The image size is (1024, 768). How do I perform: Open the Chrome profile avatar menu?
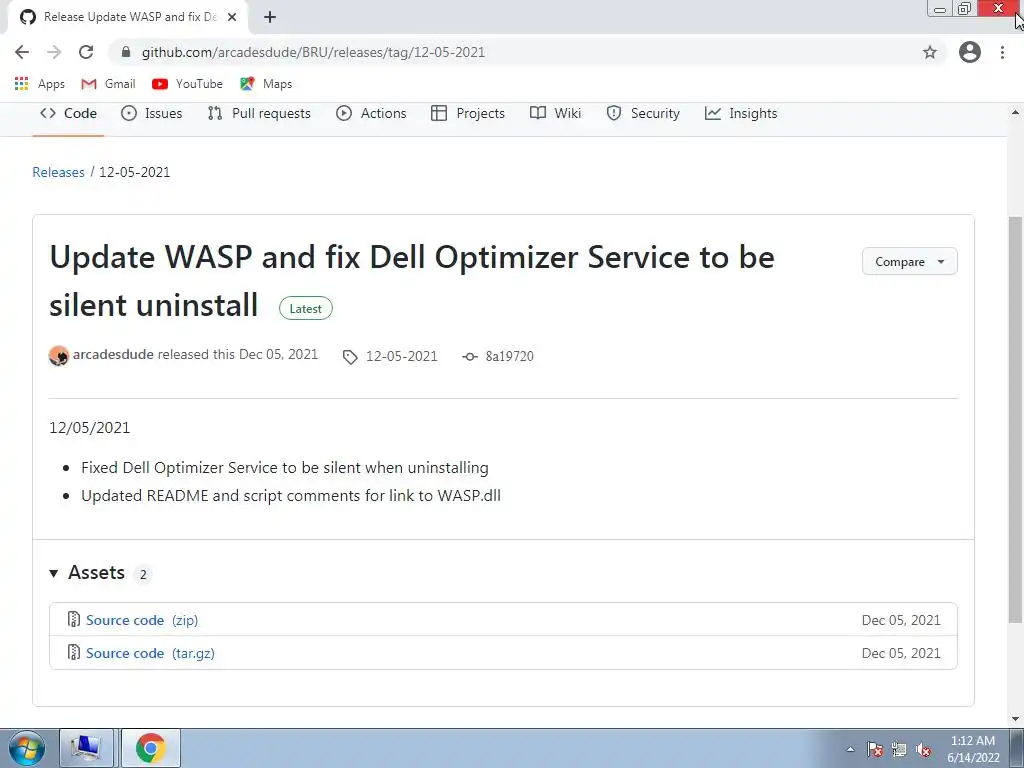click(x=970, y=52)
